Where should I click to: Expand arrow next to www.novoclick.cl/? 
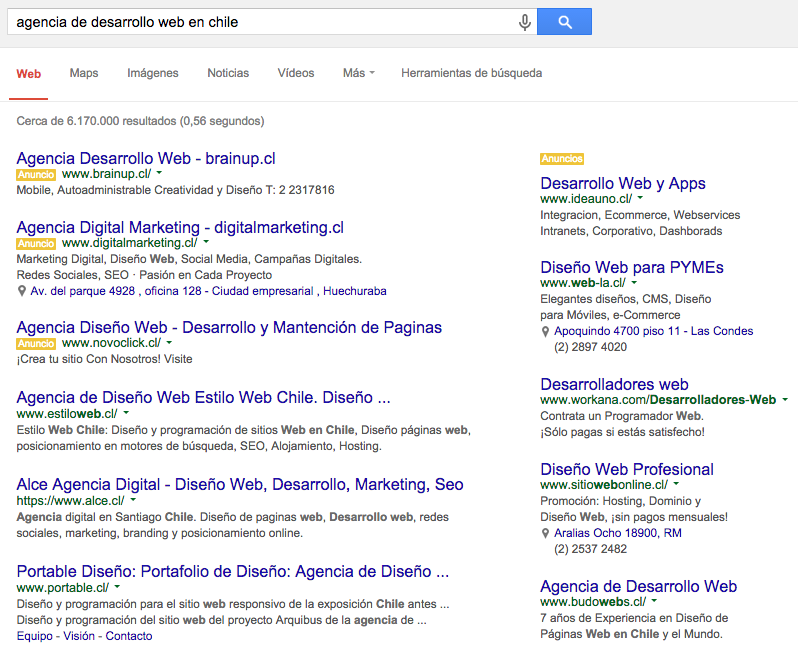click(169, 343)
